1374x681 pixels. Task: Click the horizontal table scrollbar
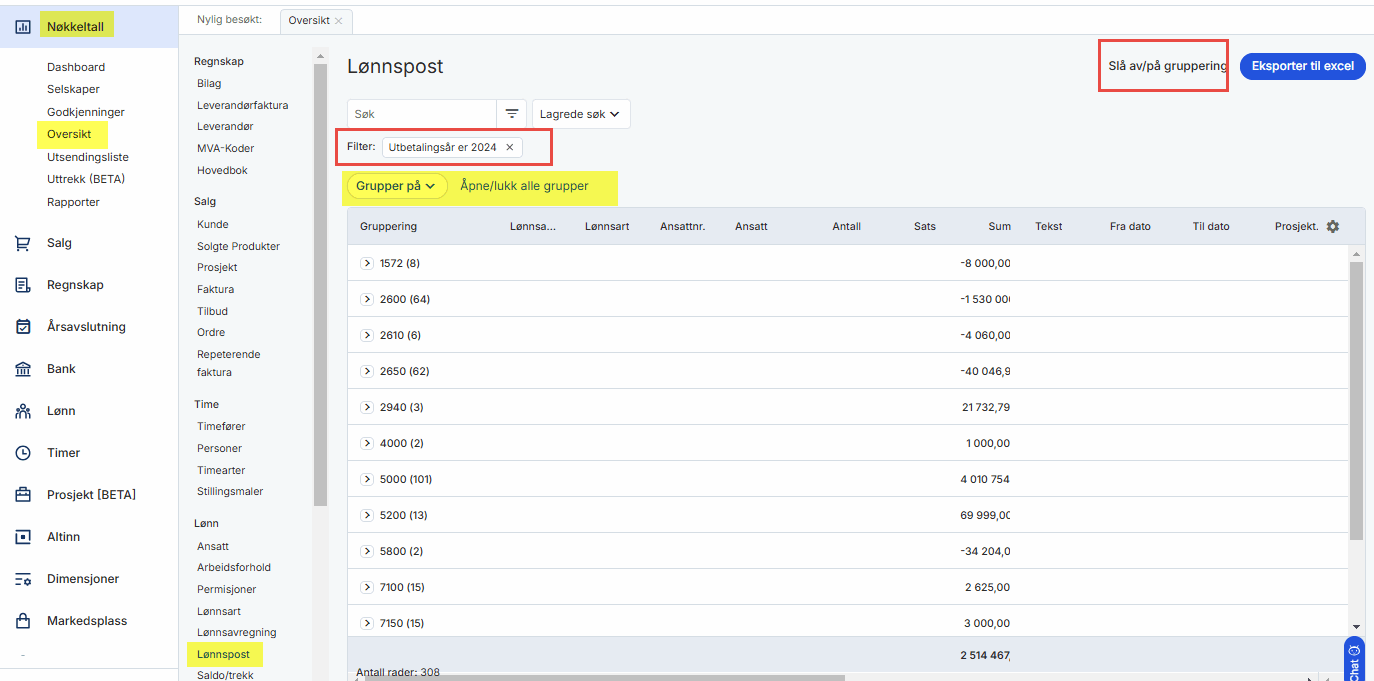tap(600, 677)
